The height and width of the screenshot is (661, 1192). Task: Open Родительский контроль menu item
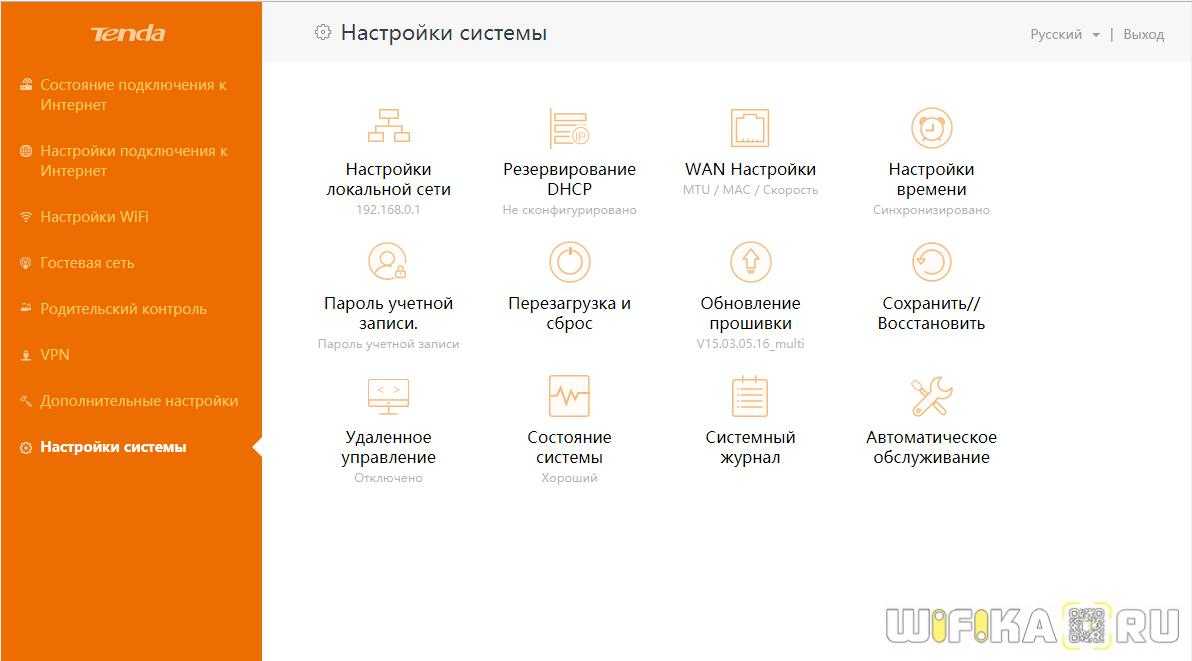(x=123, y=308)
